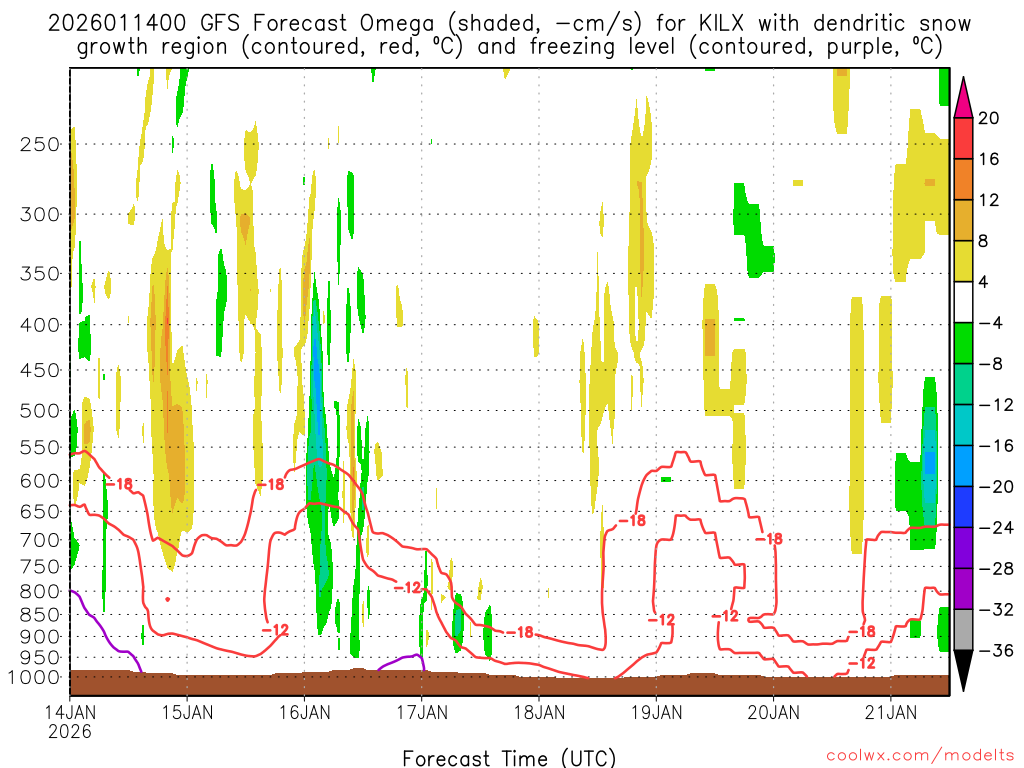The height and width of the screenshot is (768, 1024).
Task: Click the violet colorbar segment between -24 and -28
Action: (963, 548)
